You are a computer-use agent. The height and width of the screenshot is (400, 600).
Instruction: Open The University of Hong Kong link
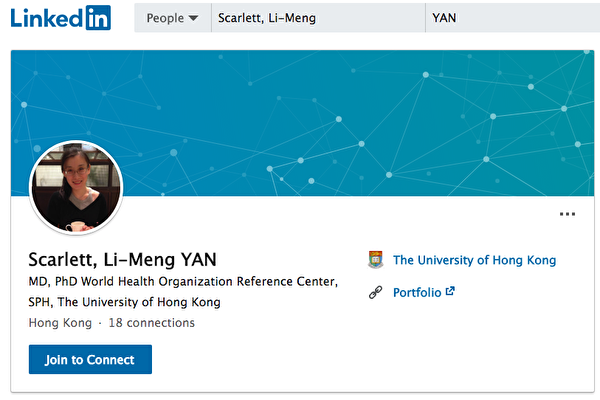coord(474,260)
